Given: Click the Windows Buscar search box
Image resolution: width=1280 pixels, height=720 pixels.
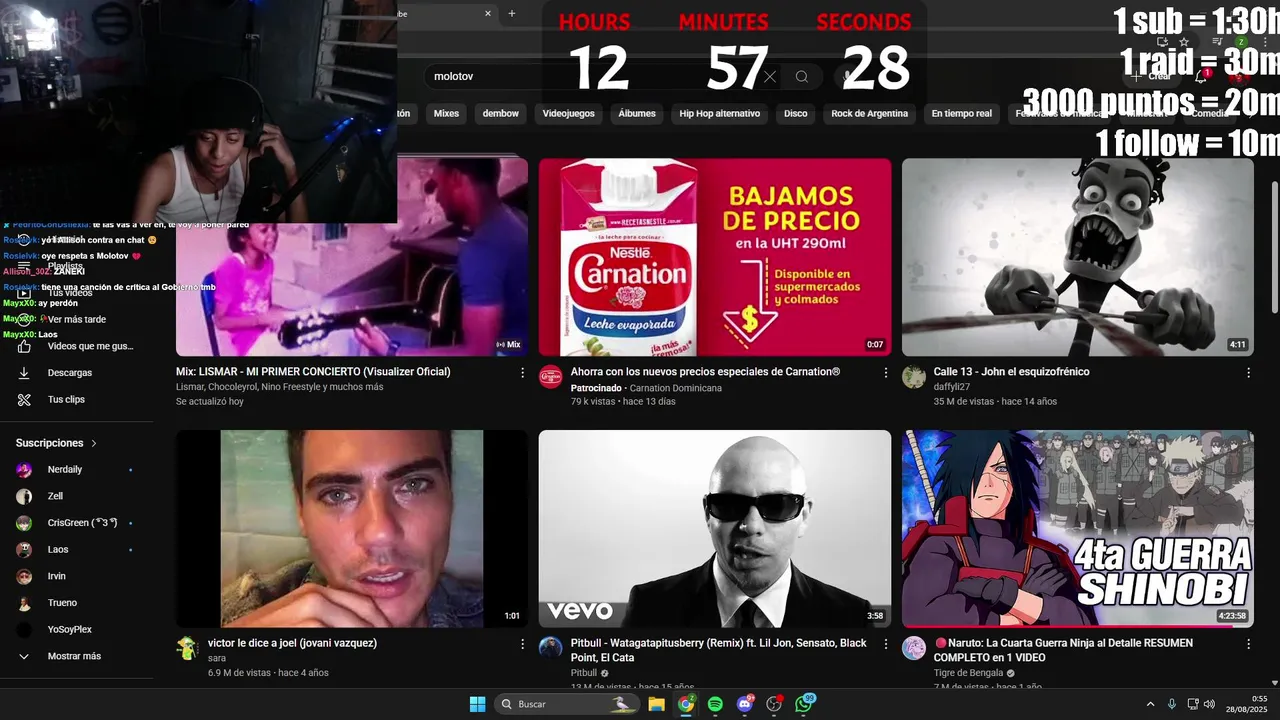Looking at the screenshot, I should pos(568,704).
